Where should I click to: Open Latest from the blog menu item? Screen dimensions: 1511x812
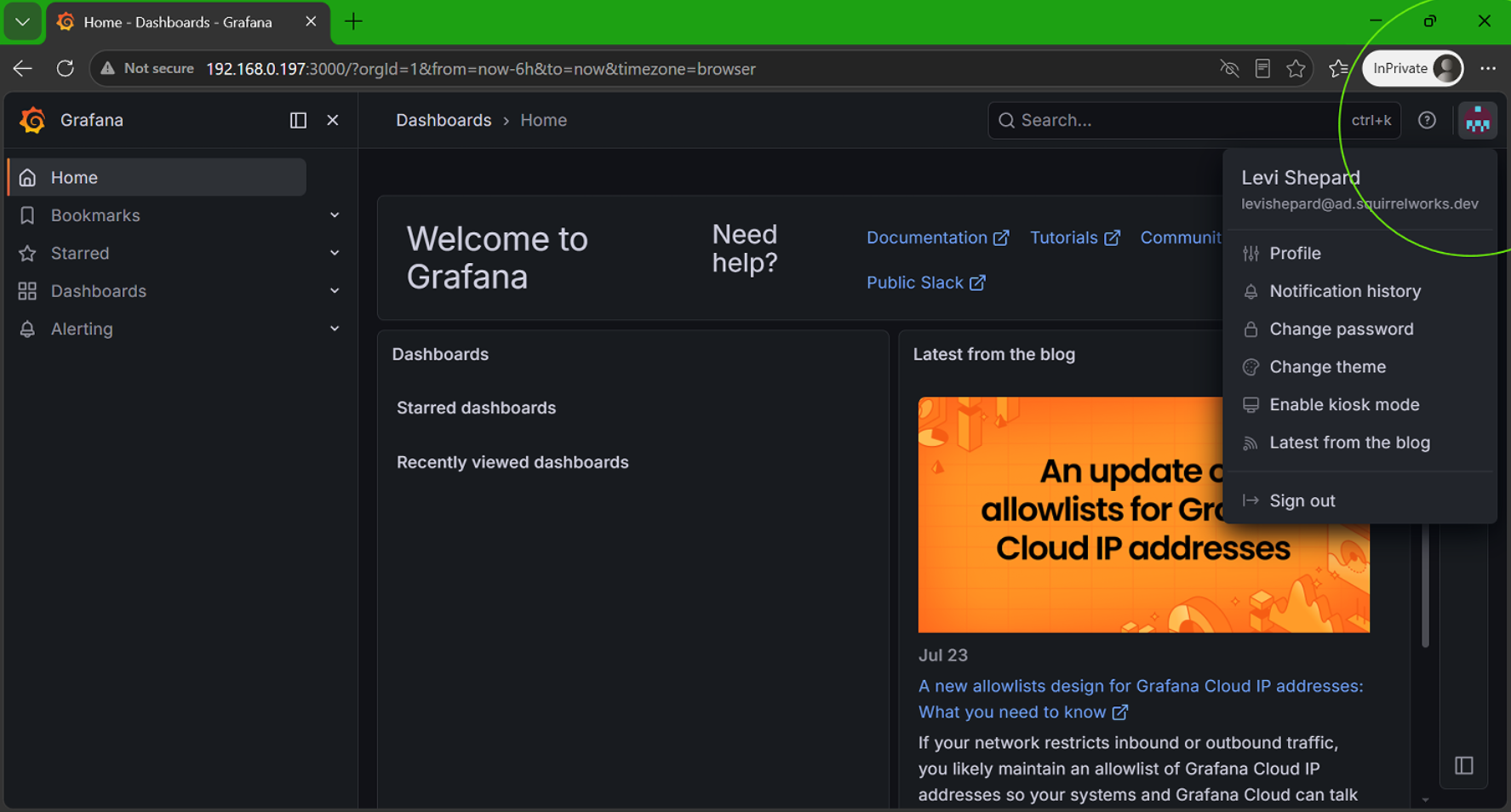coord(1359,443)
